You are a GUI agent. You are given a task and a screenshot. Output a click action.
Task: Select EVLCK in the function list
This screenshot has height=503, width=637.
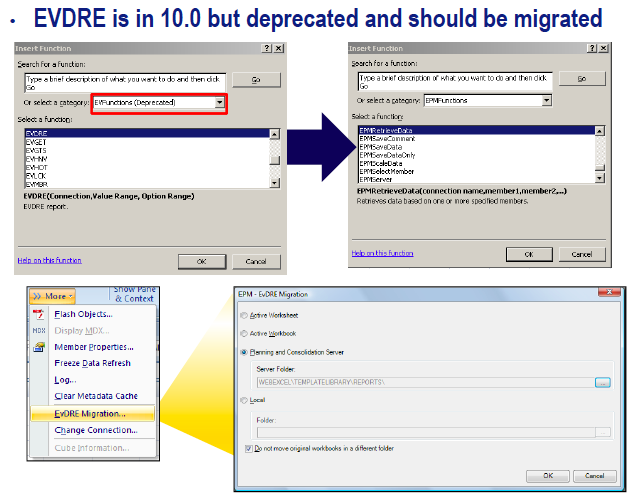coord(147,176)
